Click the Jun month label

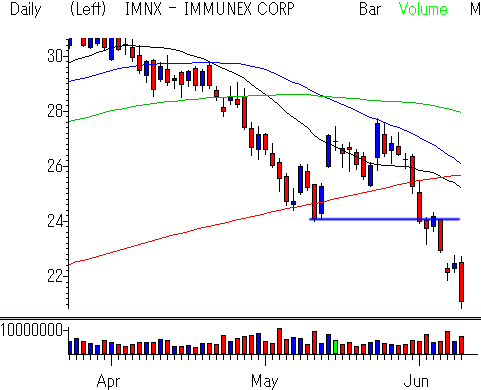416,381
